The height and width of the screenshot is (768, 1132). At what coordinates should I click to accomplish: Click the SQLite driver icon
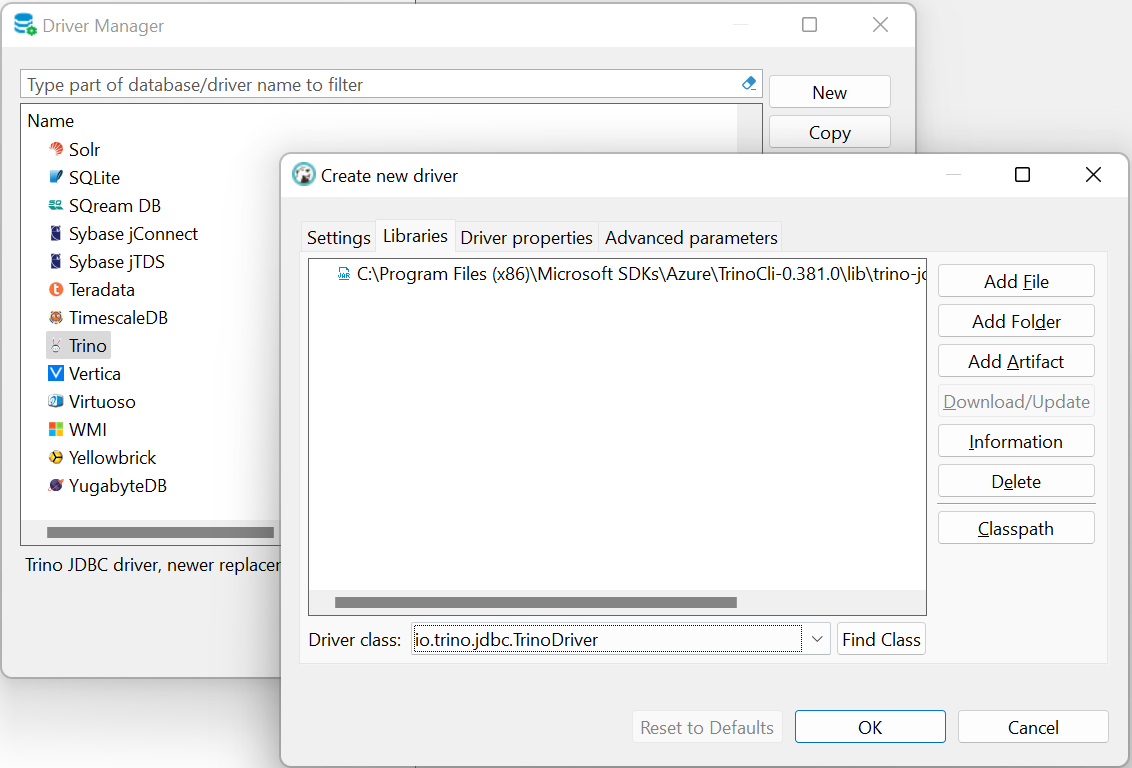pyautogui.click(x=56, y=177)
